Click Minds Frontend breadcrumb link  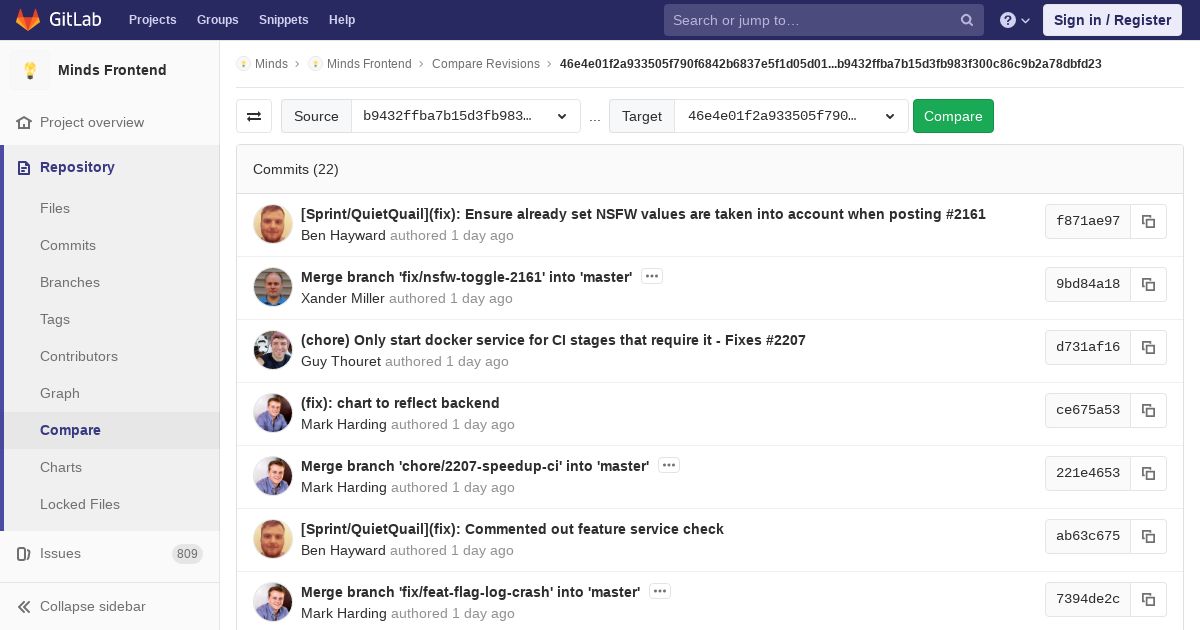coord(369,64)
